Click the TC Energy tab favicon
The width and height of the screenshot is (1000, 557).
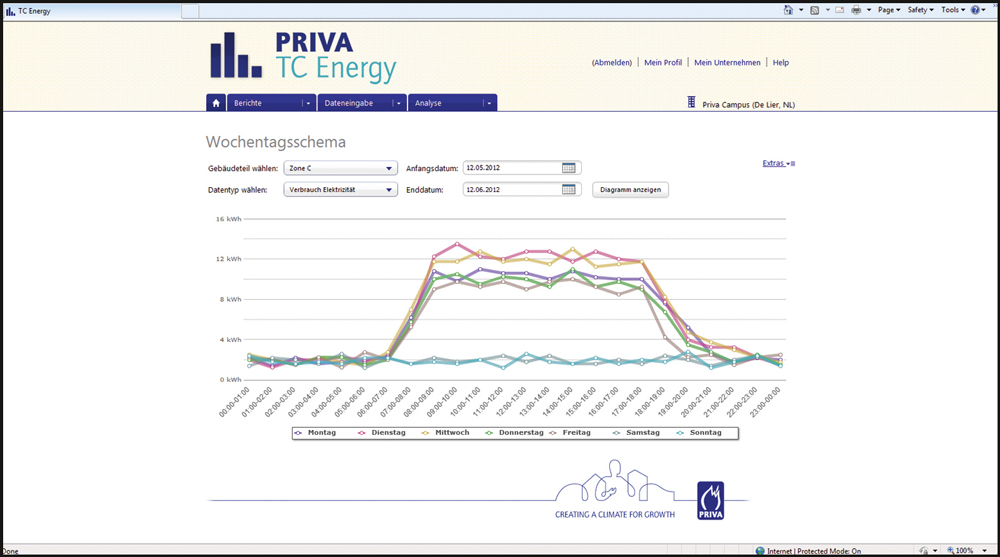[10, 11]
